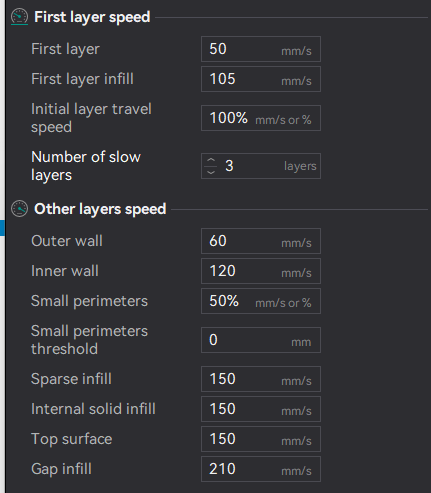The image size is (431, 493).
Task: Increase Number of slow layers with up arrow
Action: [211, 160]
